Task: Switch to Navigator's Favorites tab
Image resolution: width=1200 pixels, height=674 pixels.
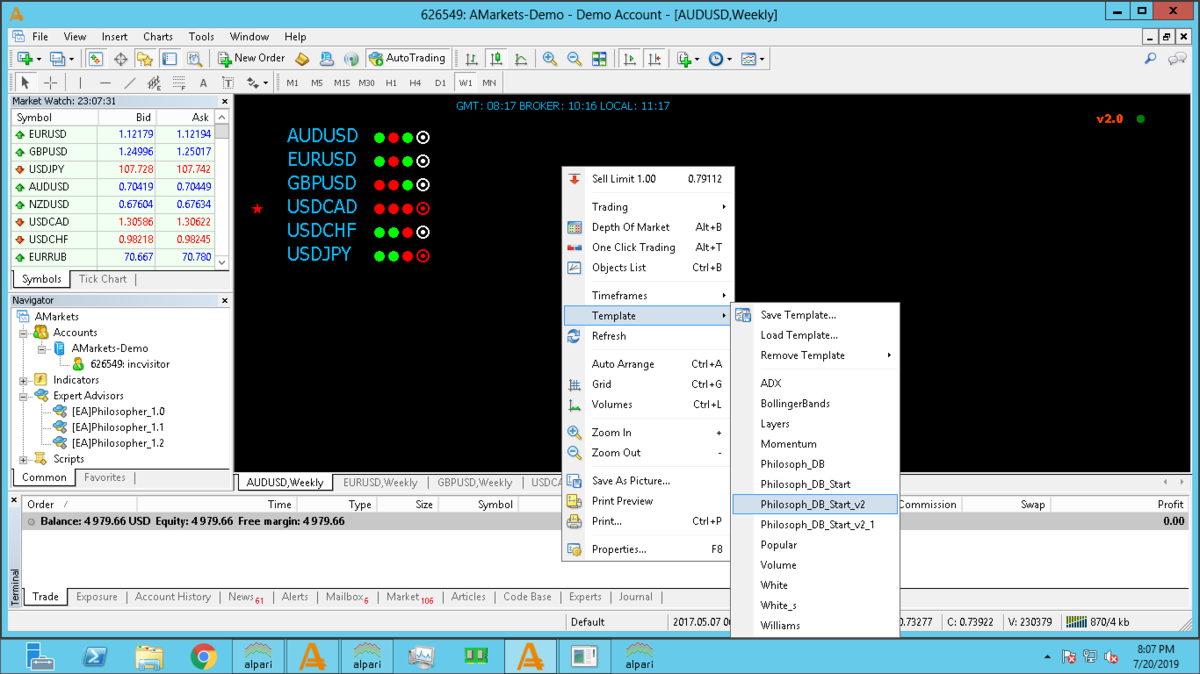Action: (x=105, y=478)
